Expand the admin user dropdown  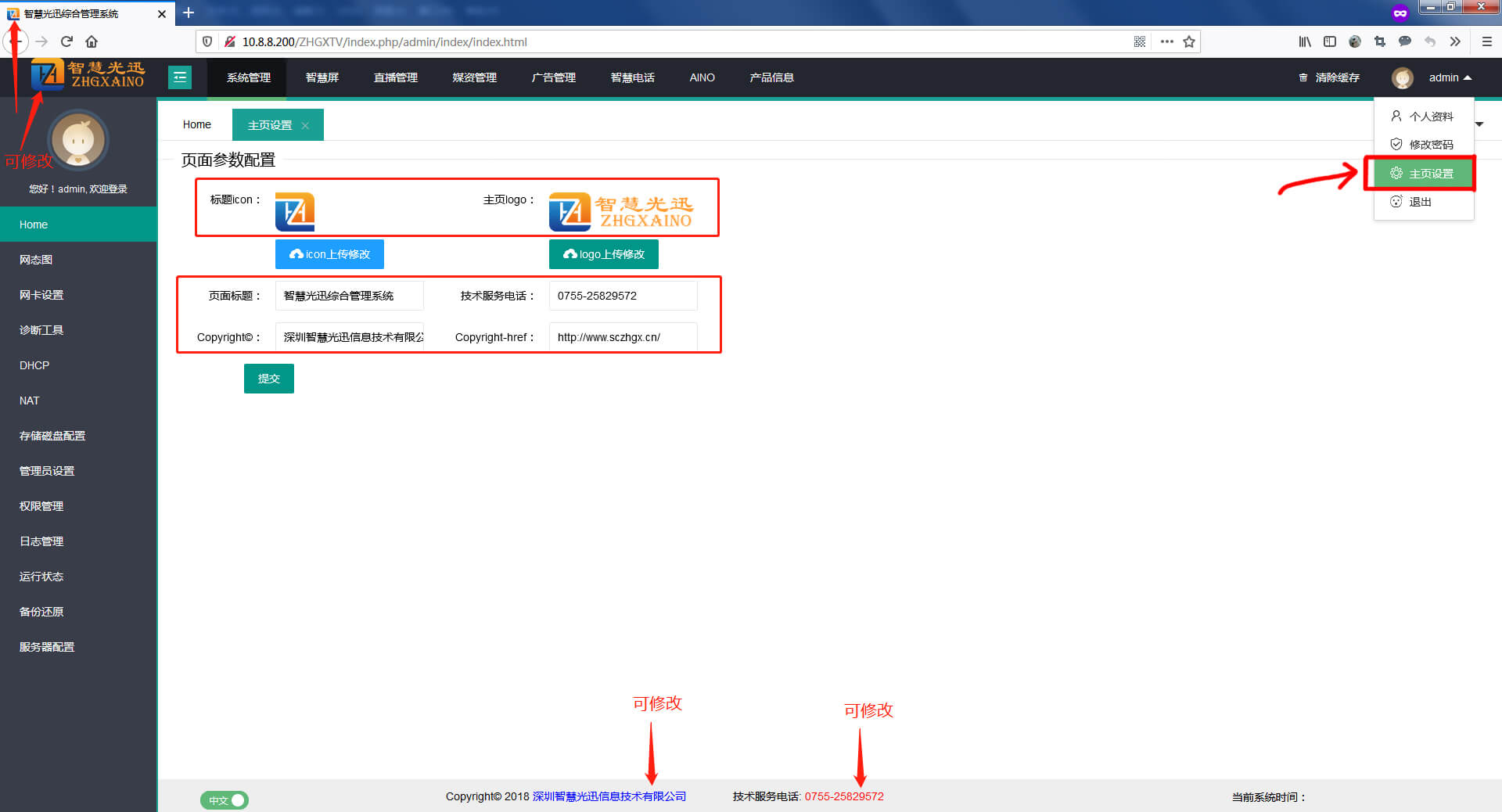(1450, 77)
